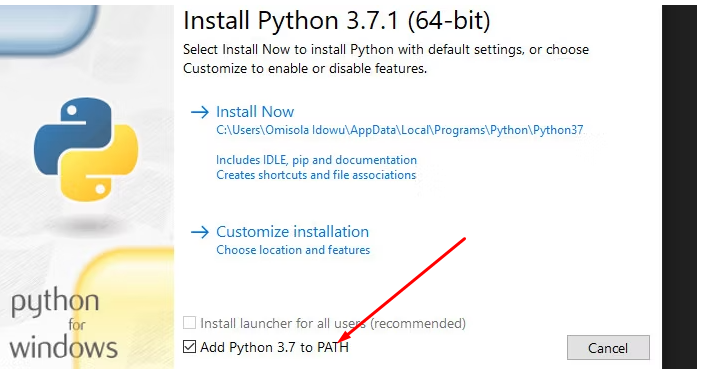Click the Python logo image
703x370 pixels.
click(x=86, y=149)
